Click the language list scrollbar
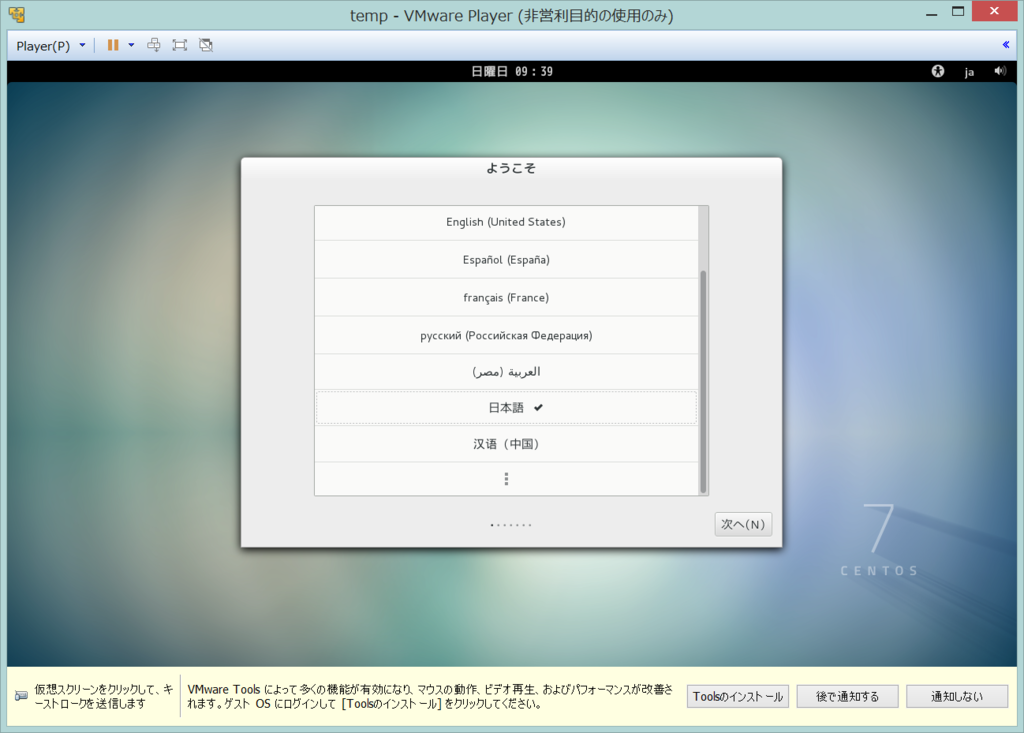Screen dimensions: 1024x733 point(703,382)
